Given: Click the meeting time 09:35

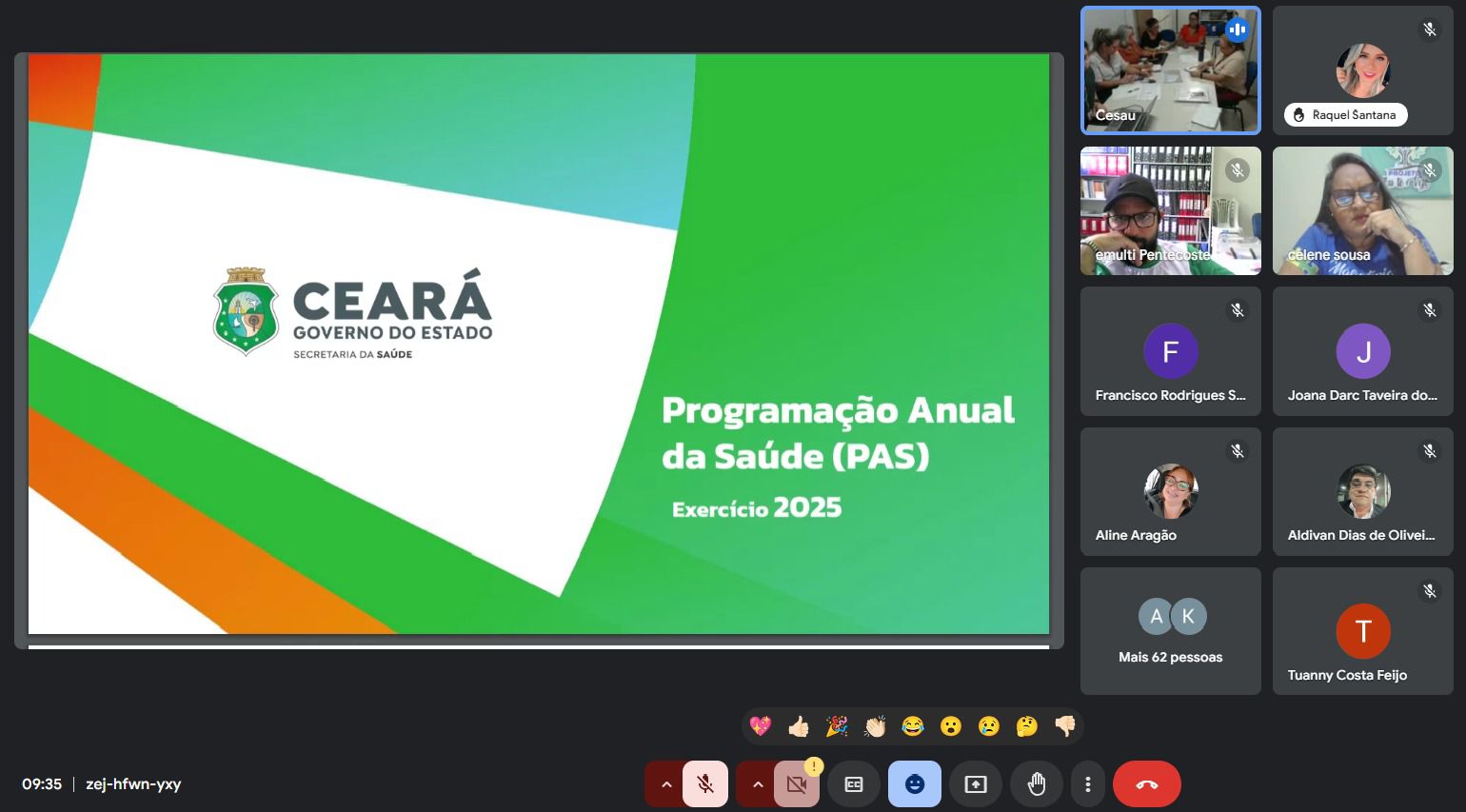Looking at the screenshot, I should click(x=42, y=784).
